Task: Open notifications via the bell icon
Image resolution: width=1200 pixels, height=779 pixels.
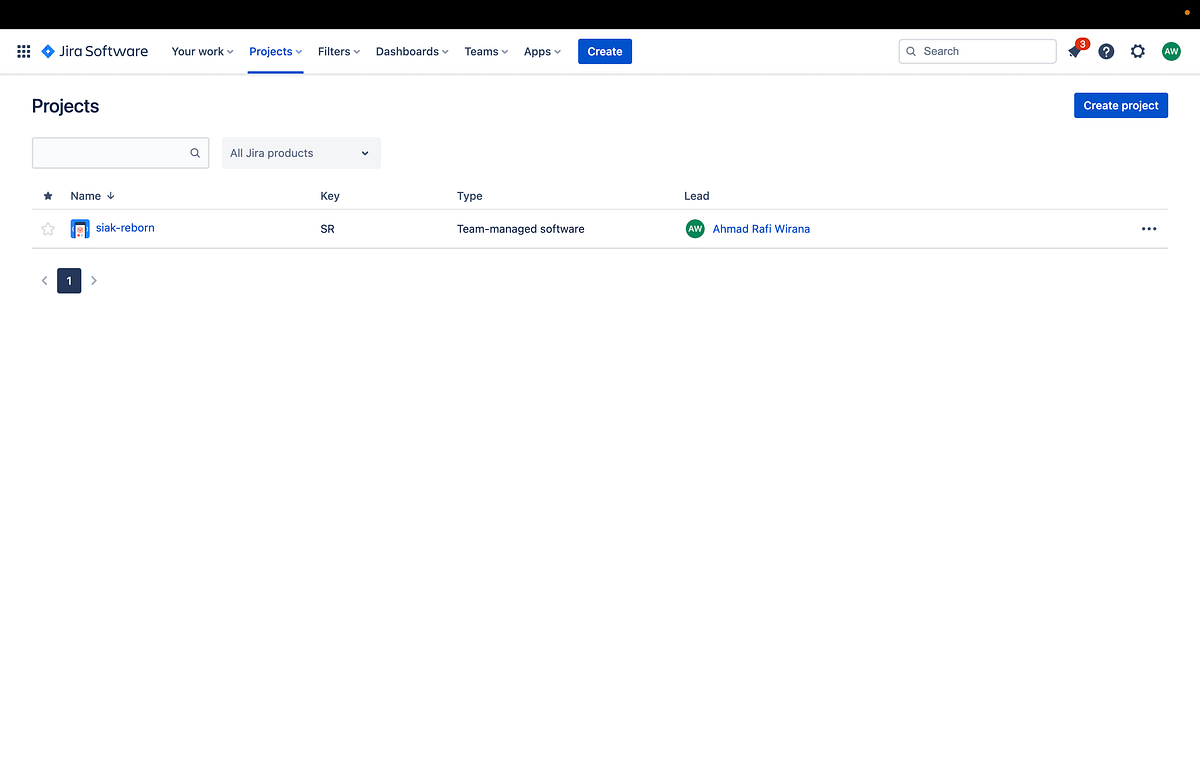Action: tap(1074, 51)
